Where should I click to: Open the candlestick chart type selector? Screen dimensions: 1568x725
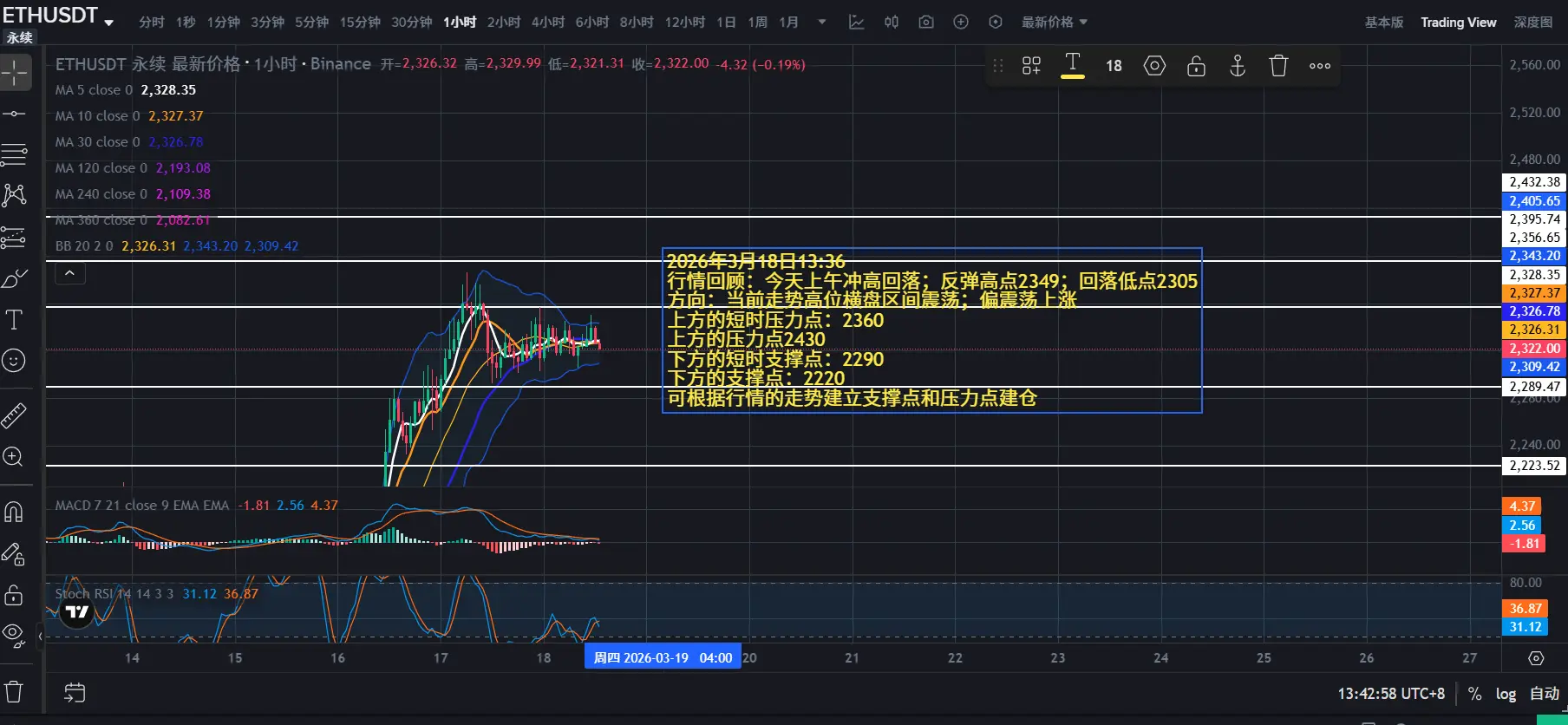click(892, 23)
